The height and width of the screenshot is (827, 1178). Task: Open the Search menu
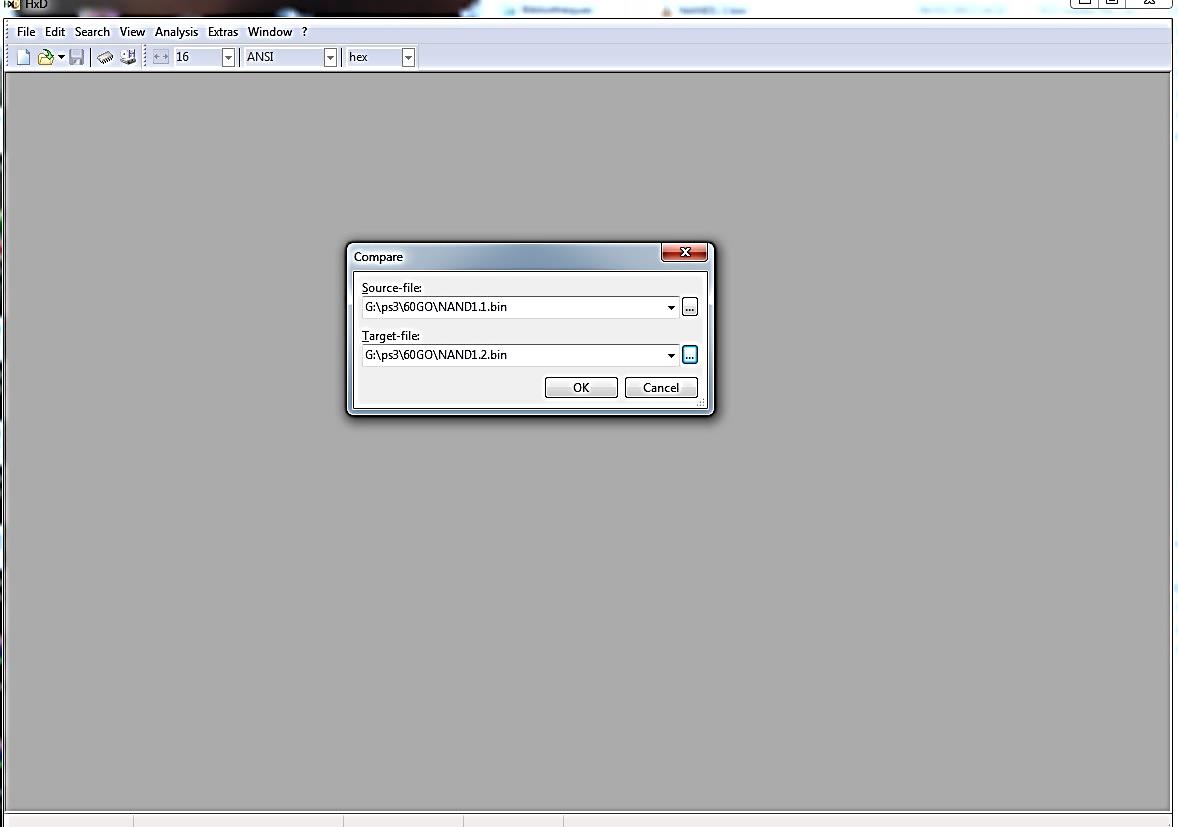tap(92, 32)
